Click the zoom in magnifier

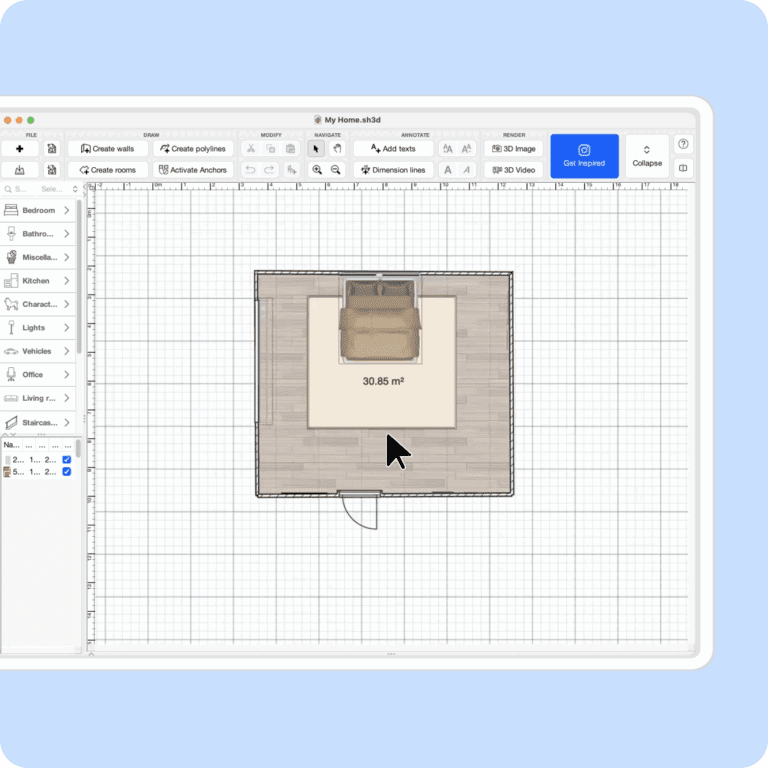[317, 170]
